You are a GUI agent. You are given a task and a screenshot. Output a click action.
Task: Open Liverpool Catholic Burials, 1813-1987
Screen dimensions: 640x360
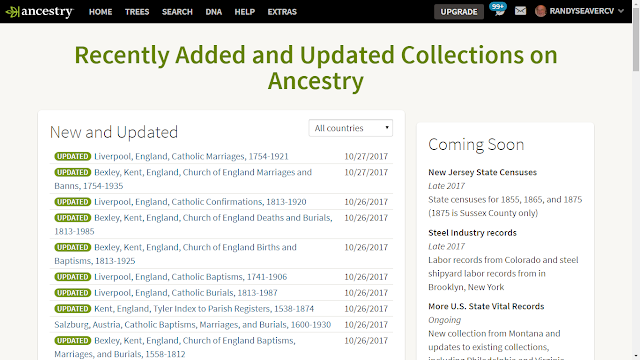click(x=186, y=293)
